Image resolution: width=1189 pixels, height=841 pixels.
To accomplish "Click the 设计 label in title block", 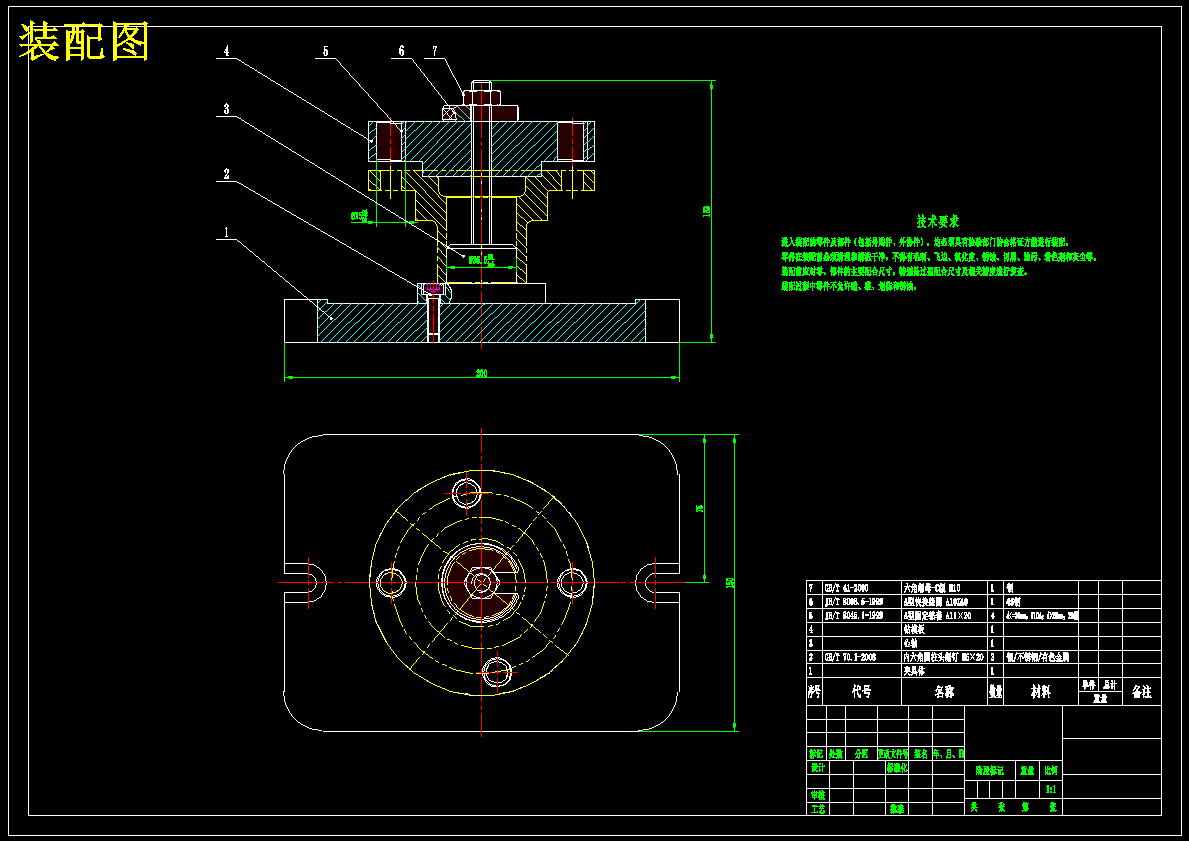I will tap(817, 767).
